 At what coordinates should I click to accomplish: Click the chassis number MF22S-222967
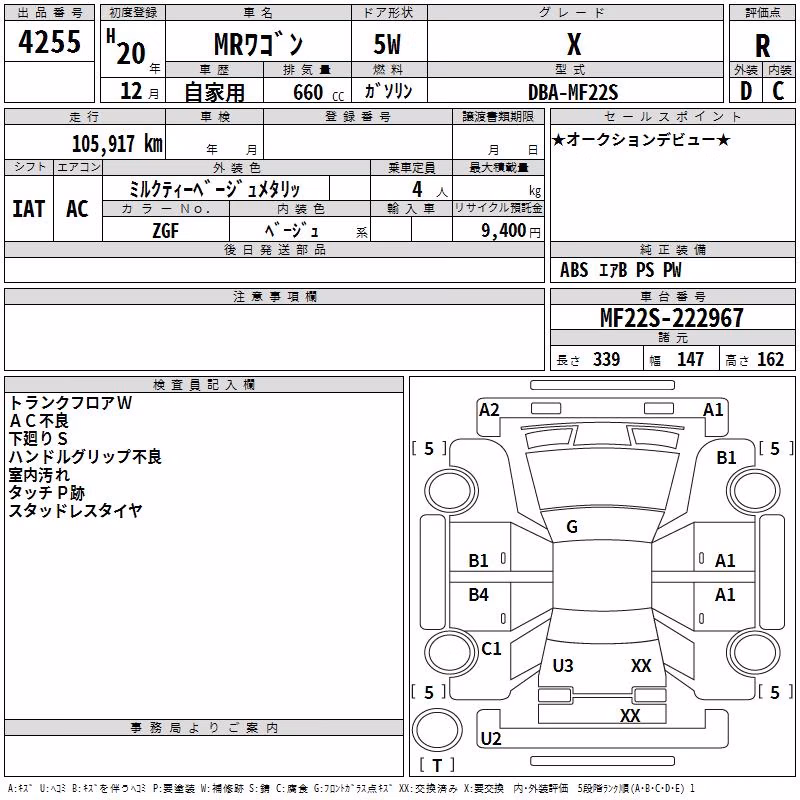point(672,318)
